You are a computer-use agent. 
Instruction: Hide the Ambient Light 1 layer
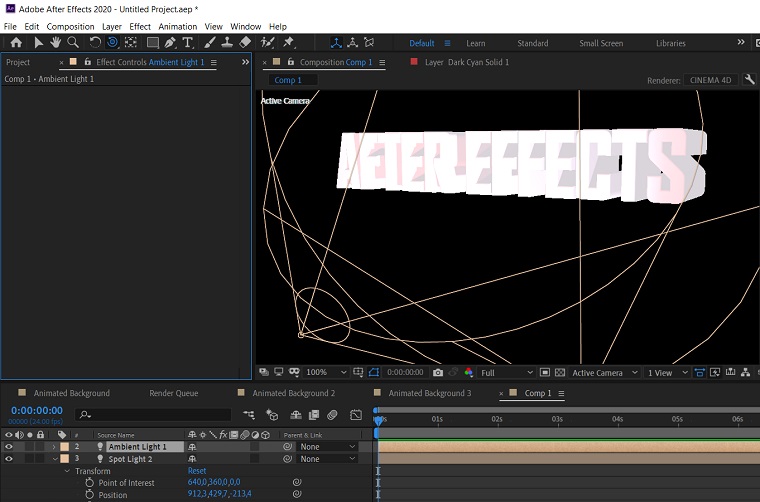9,447
